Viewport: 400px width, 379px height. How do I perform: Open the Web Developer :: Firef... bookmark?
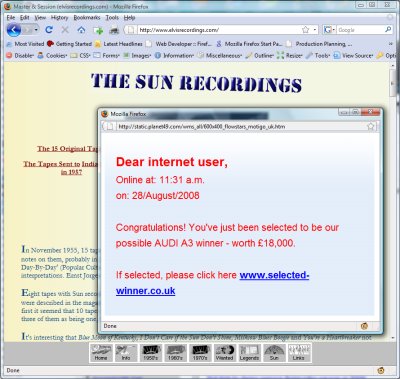[x=179, y=44]
